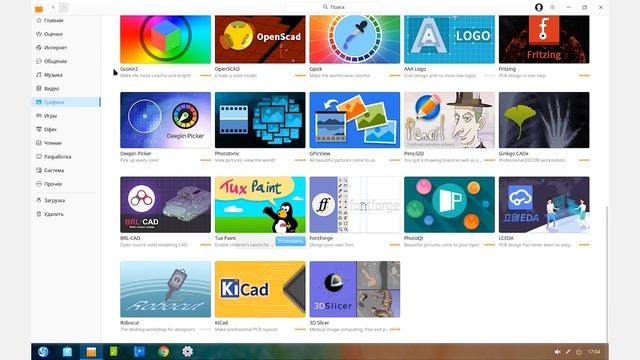Open the LCEDA app thumbnail

click(544, 204)
